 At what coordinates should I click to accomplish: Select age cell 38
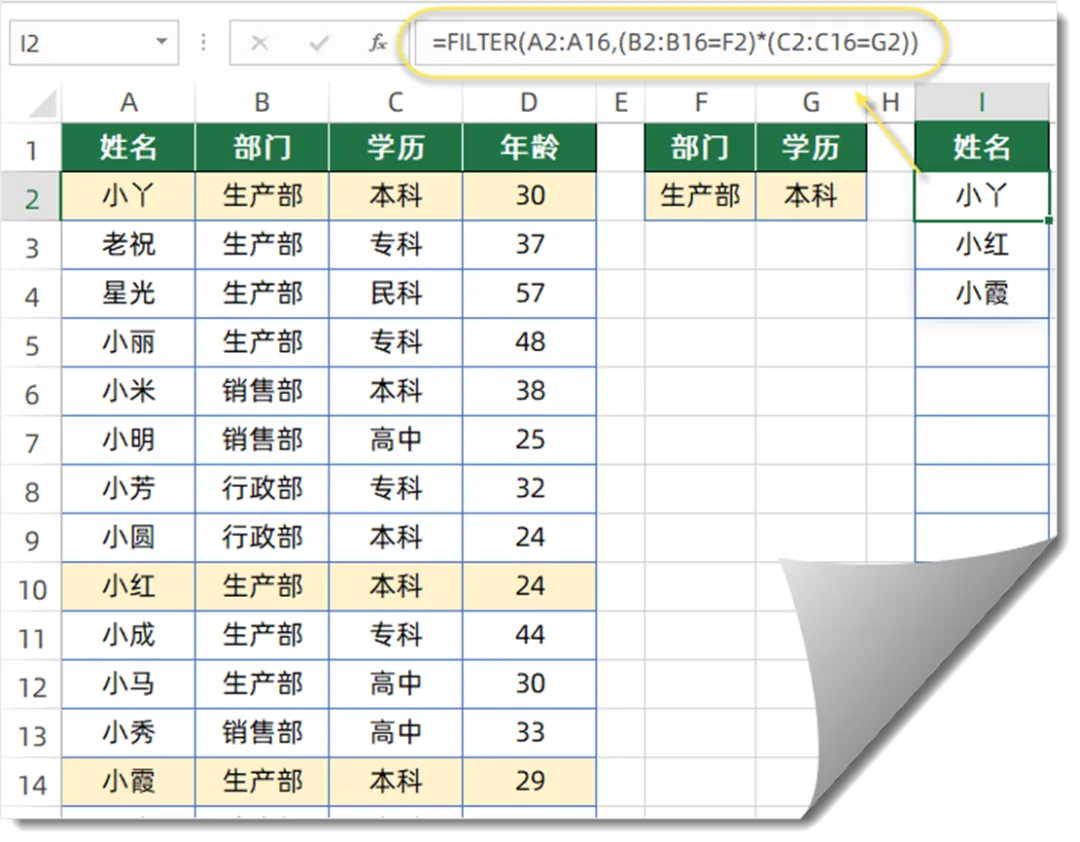pos(529,391)
